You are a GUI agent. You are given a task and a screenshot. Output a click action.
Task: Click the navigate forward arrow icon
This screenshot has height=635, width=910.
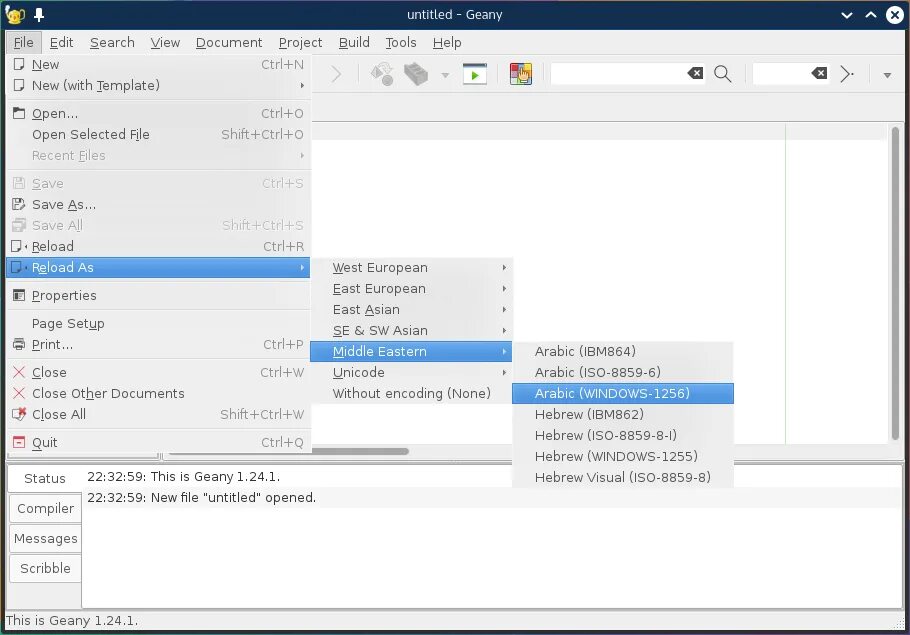tap(336, 74)
